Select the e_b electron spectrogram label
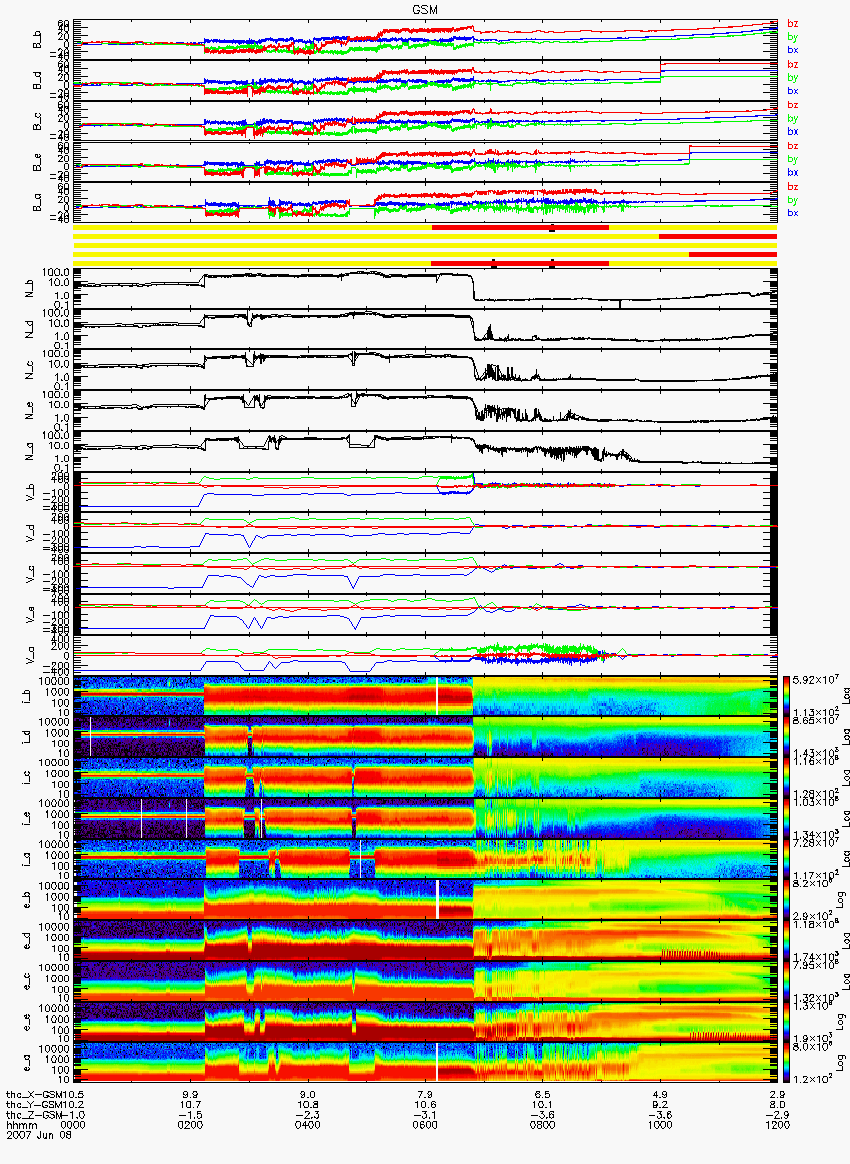 (27, 900)
